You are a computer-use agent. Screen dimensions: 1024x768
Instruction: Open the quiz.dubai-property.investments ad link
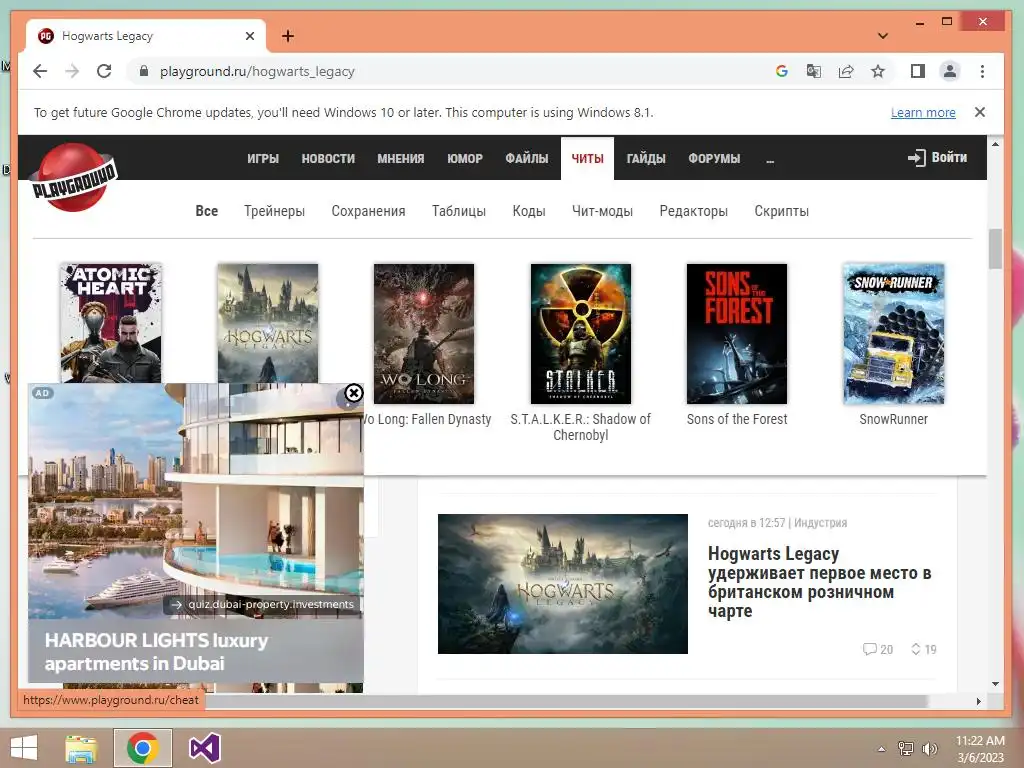[264, 604]
